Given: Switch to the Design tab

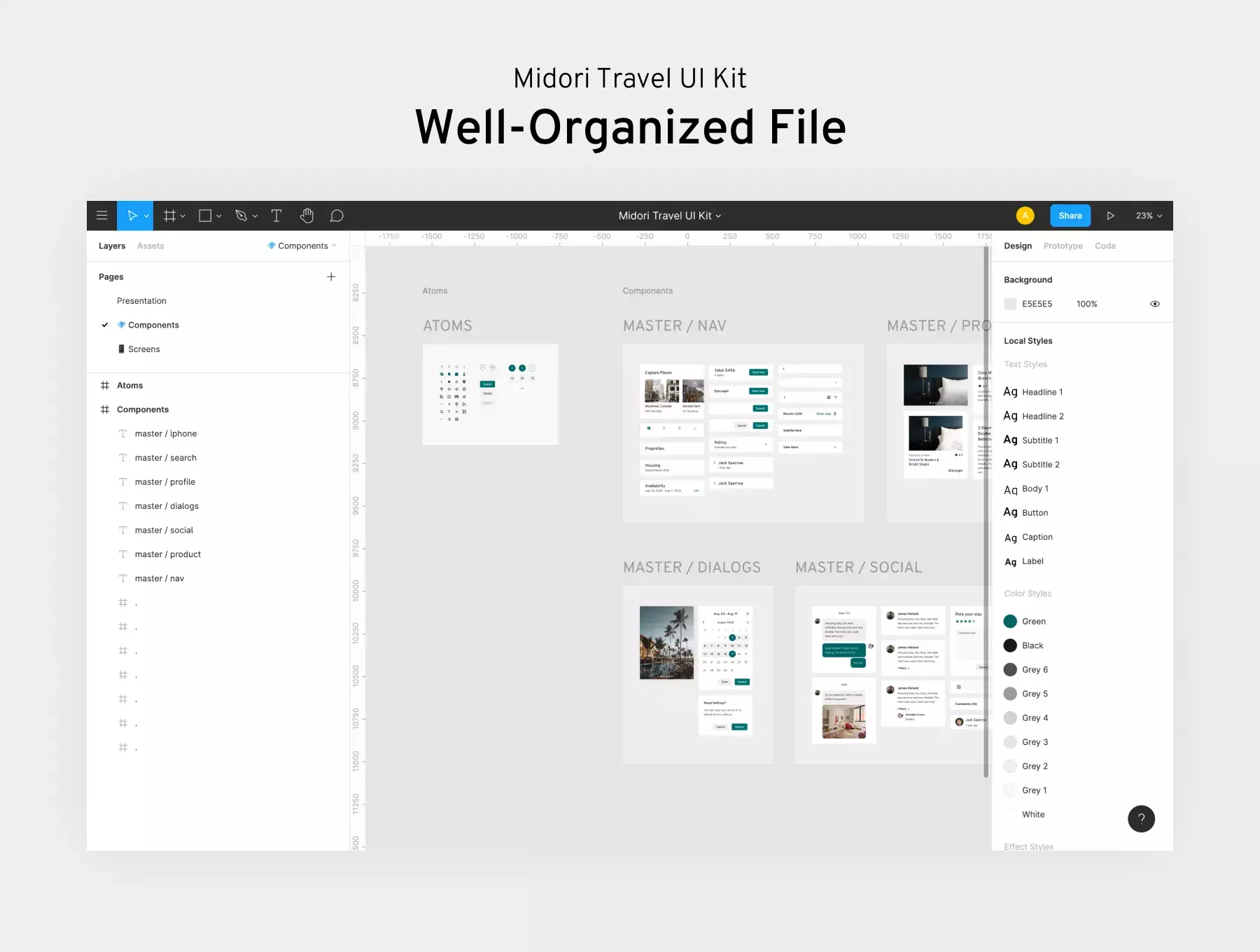Looking at the screenshot, I should (1018, 246).
